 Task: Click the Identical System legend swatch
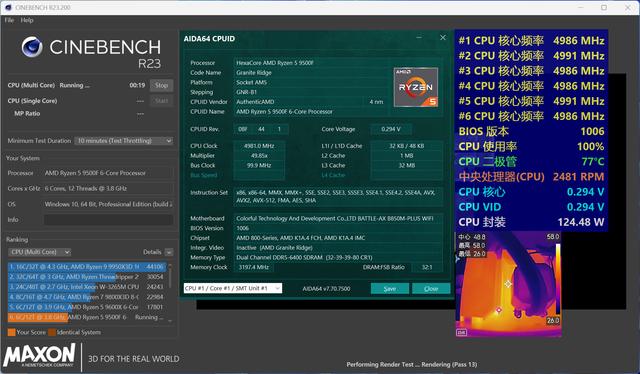[52, 332]
